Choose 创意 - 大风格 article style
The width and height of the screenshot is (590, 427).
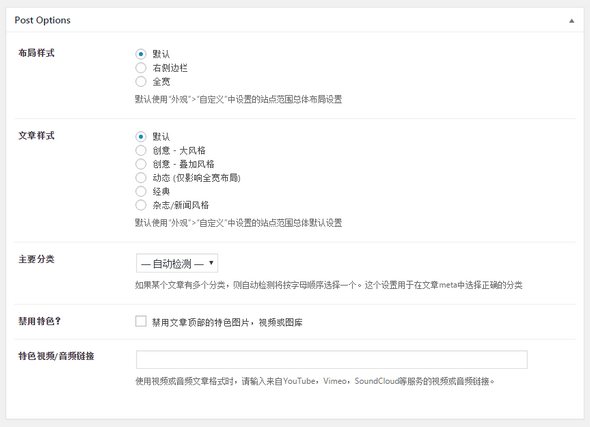point(141,150)
